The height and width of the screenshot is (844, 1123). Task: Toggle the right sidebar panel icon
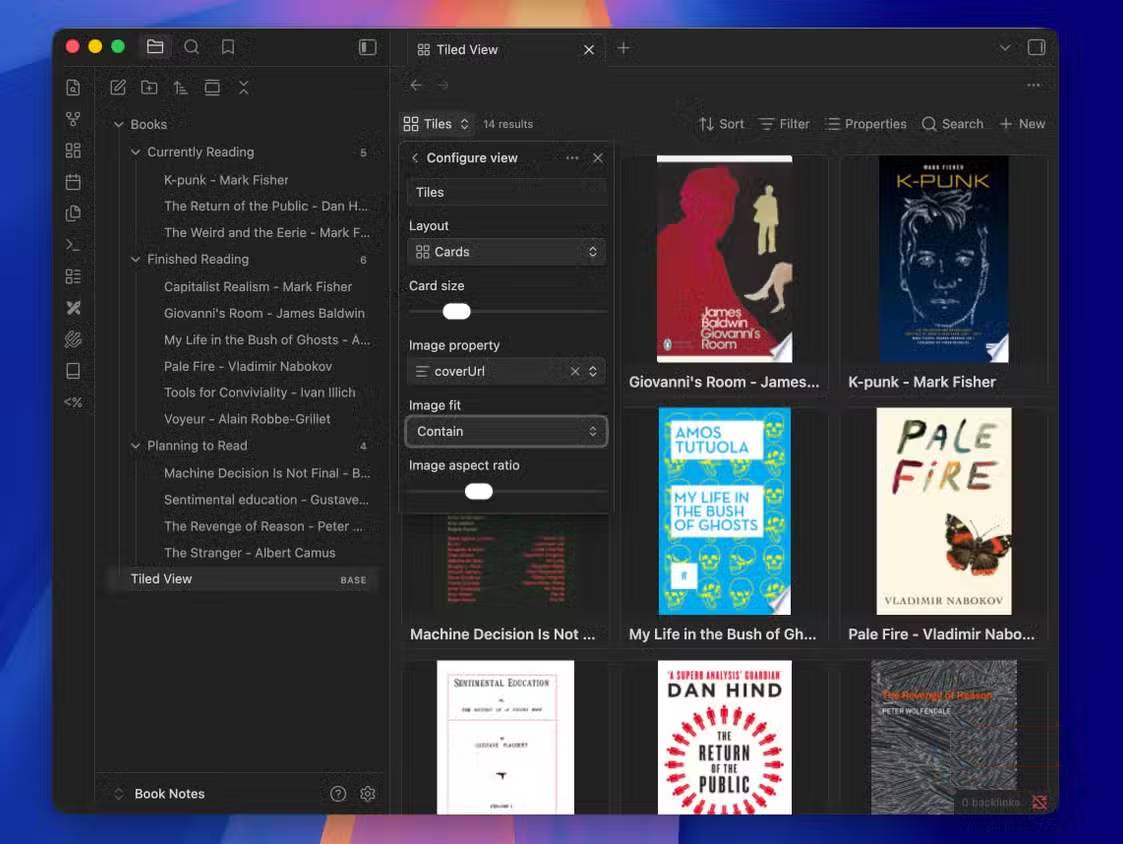click(x=1036, y=48)
